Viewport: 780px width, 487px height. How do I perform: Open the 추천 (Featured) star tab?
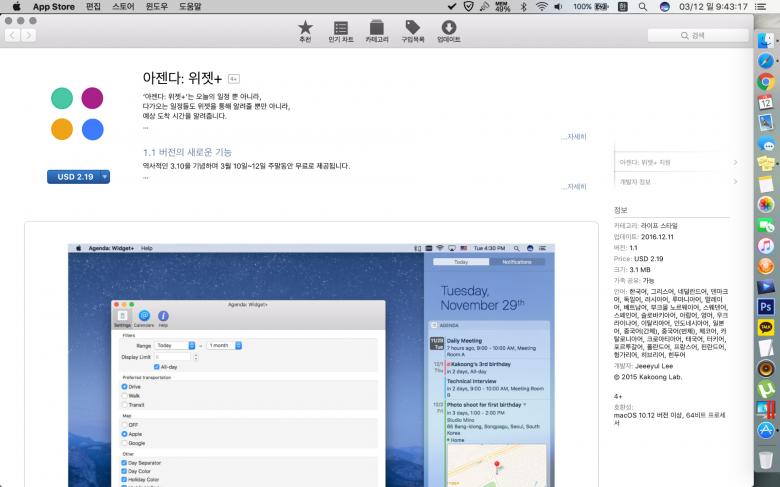pos(304,31)
